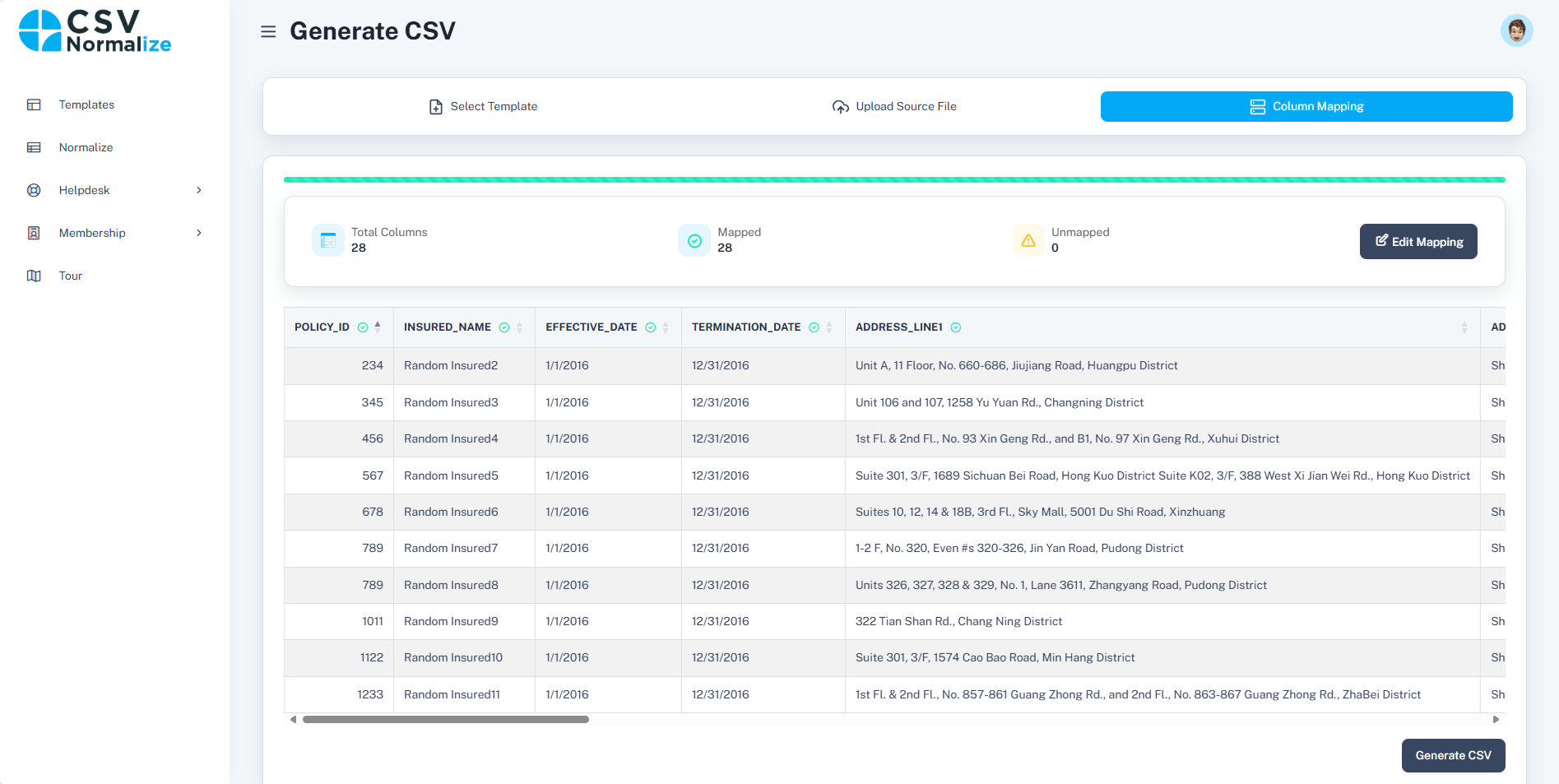
Task: Click the Tour map icon
Action: point(34,276)
